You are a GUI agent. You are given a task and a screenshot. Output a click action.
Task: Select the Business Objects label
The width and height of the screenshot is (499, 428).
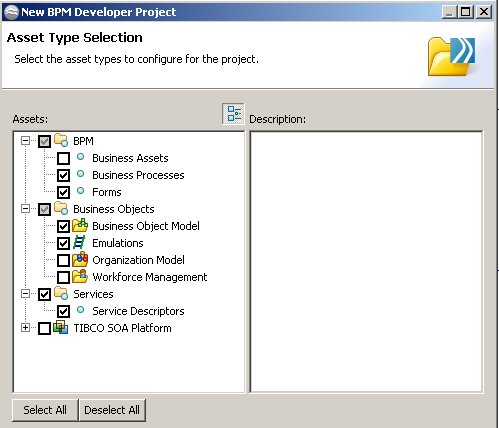click(114, 209)
